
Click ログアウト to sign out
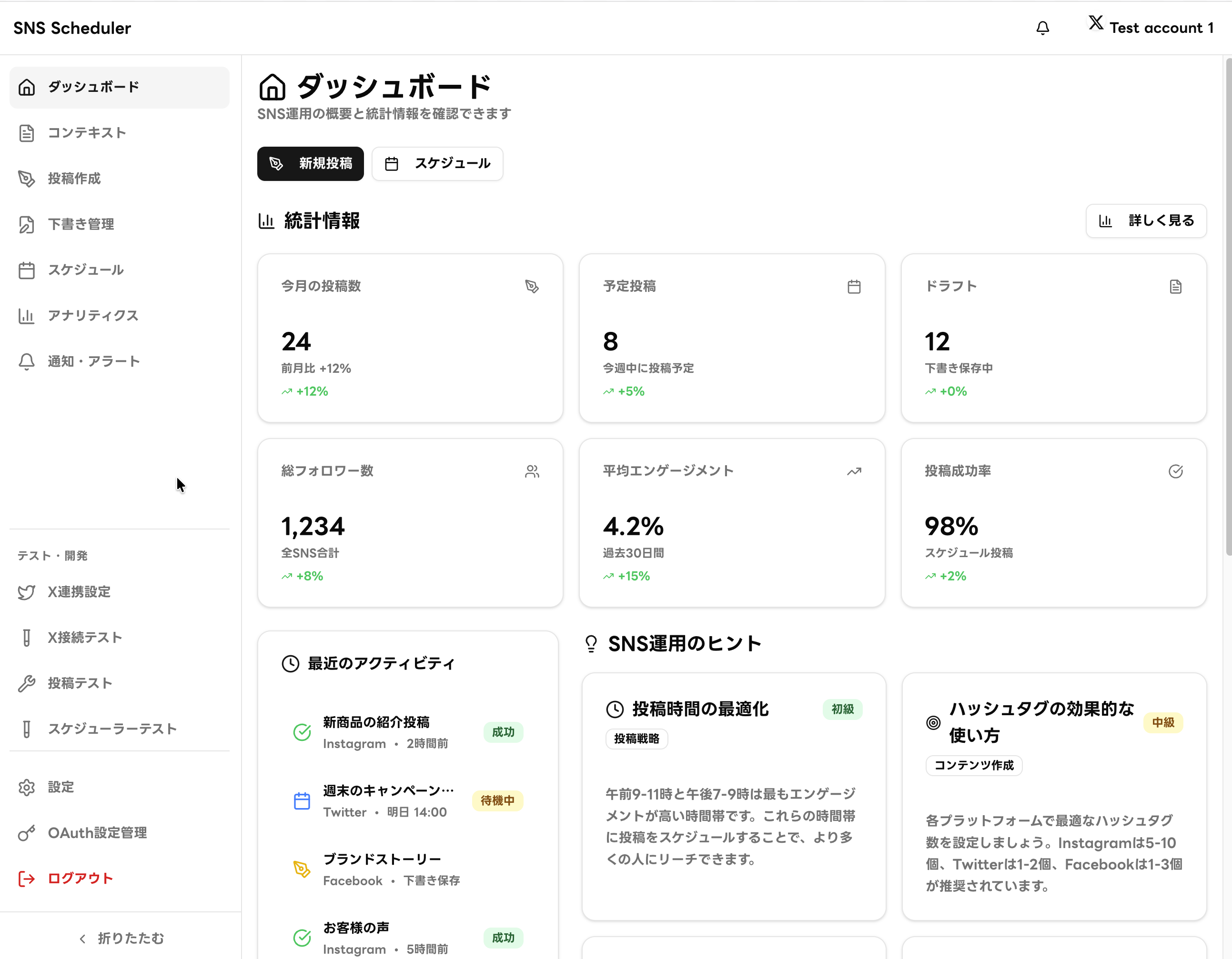(x=80, y=879)
